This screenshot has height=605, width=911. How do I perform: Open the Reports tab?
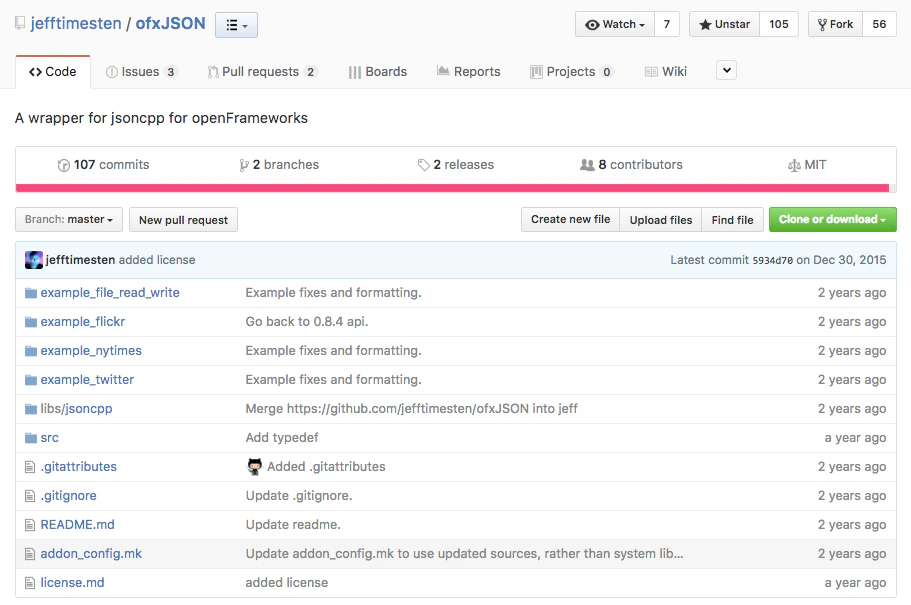(468, 72)
